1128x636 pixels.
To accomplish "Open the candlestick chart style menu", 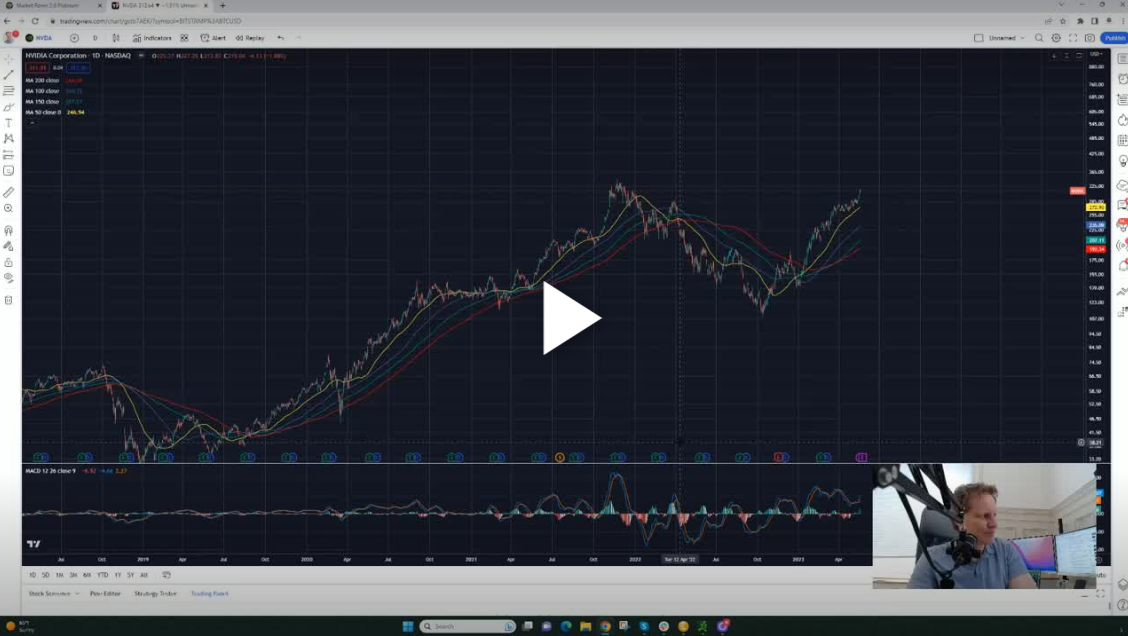I will click(116, 38).
